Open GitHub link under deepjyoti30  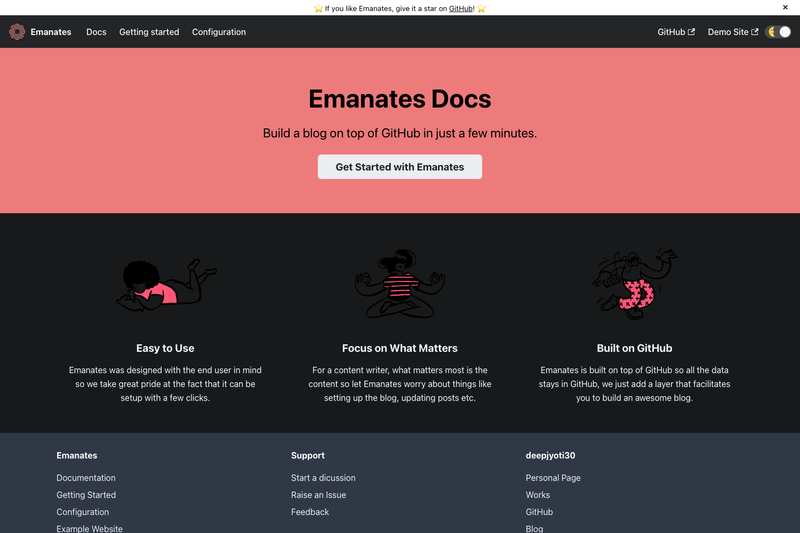(539, 512)
